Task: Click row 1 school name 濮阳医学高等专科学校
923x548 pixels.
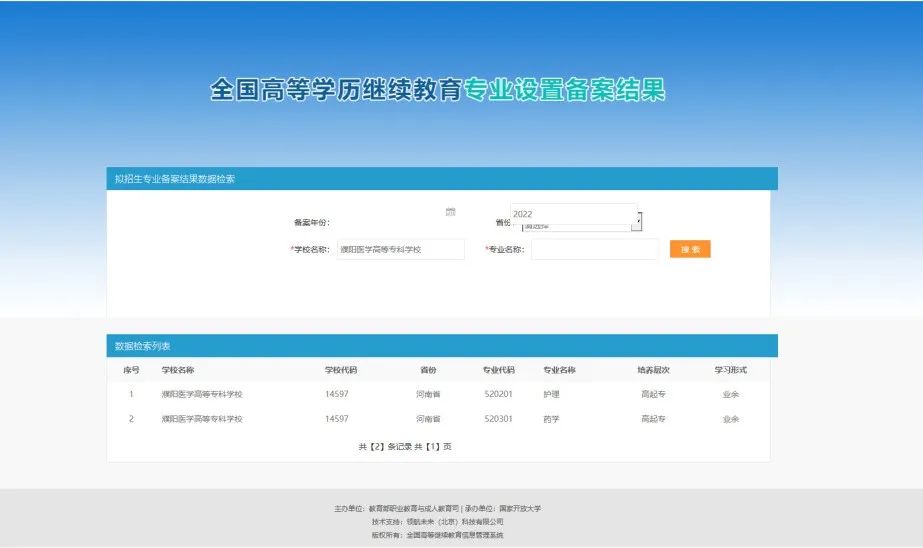Action: tap(202, 394)
